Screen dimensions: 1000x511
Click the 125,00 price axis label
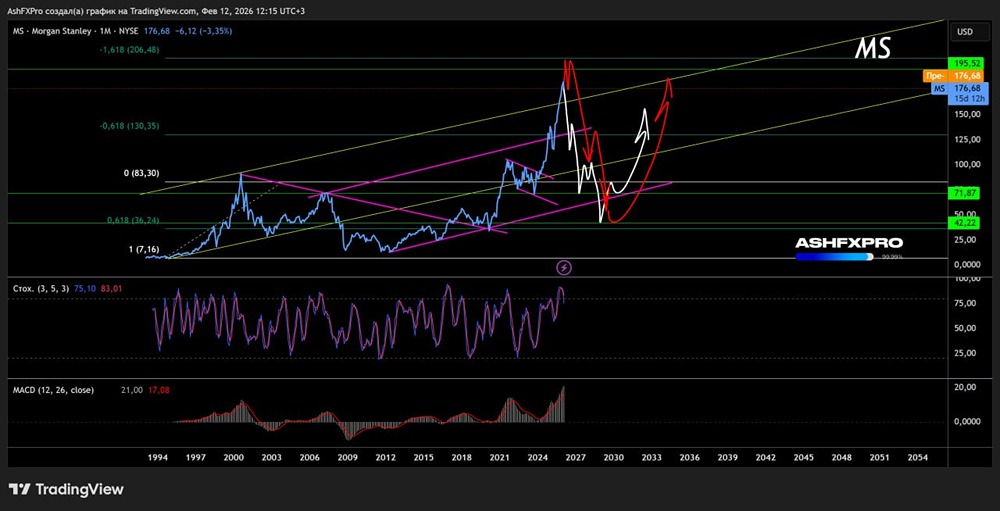(966, 139)
